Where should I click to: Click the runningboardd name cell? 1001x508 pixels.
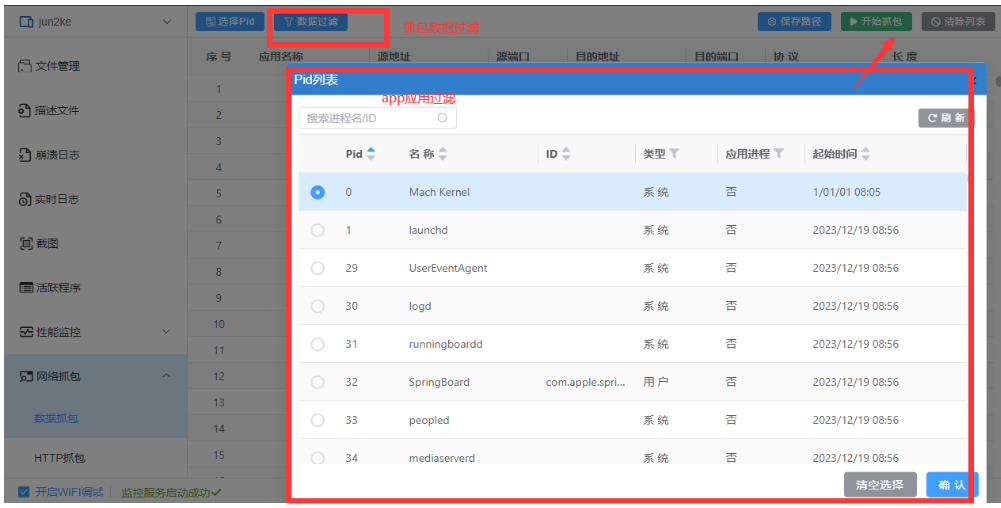pyautogui.click(x=446, y=344)
